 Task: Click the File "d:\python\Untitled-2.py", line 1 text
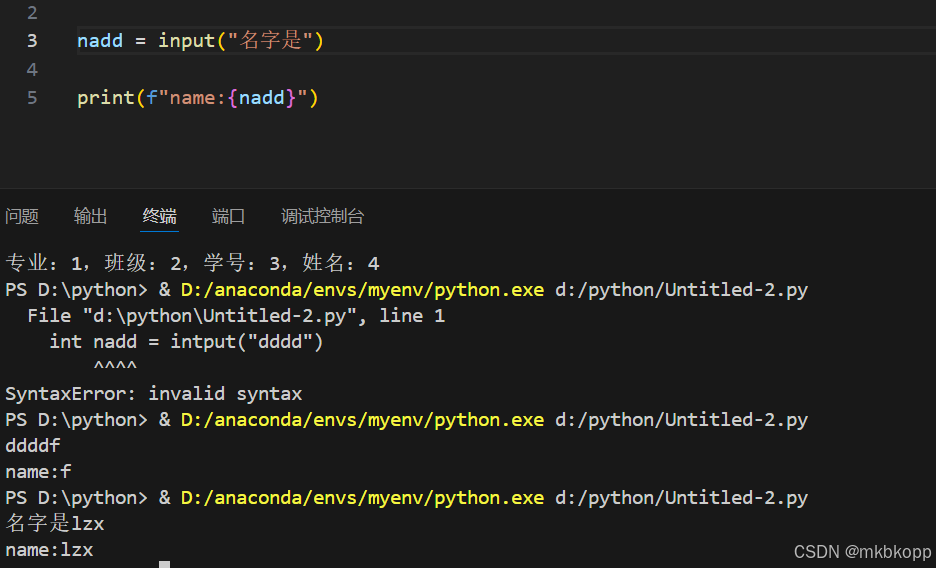236,316
